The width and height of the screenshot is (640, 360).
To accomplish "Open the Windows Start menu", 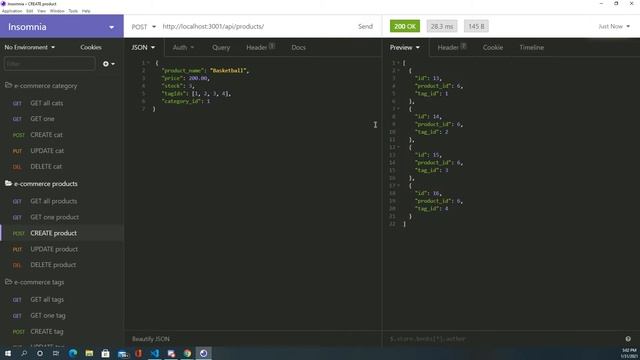I will [x=8, y=353].
